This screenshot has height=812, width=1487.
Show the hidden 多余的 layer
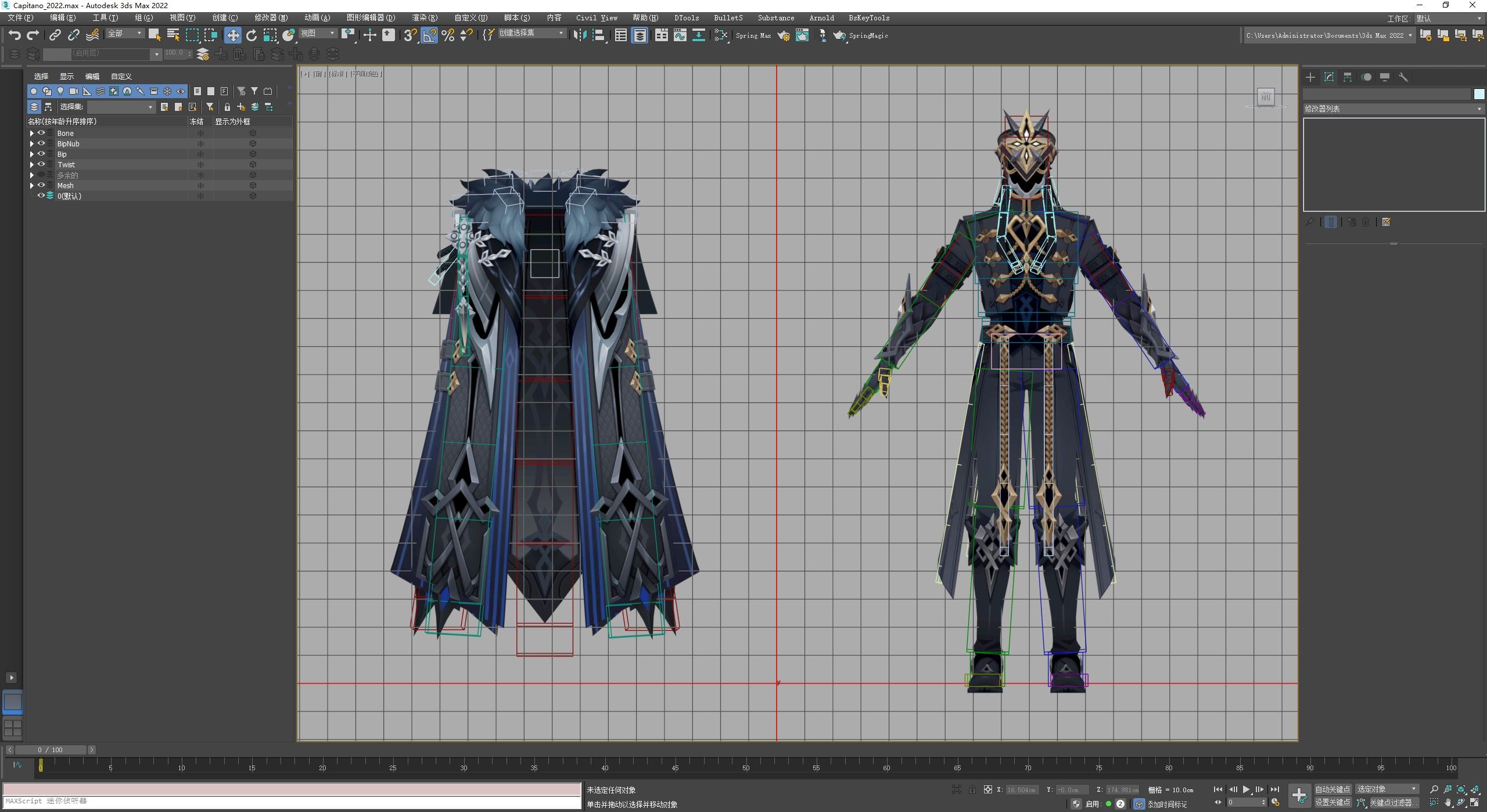[41, 175]
